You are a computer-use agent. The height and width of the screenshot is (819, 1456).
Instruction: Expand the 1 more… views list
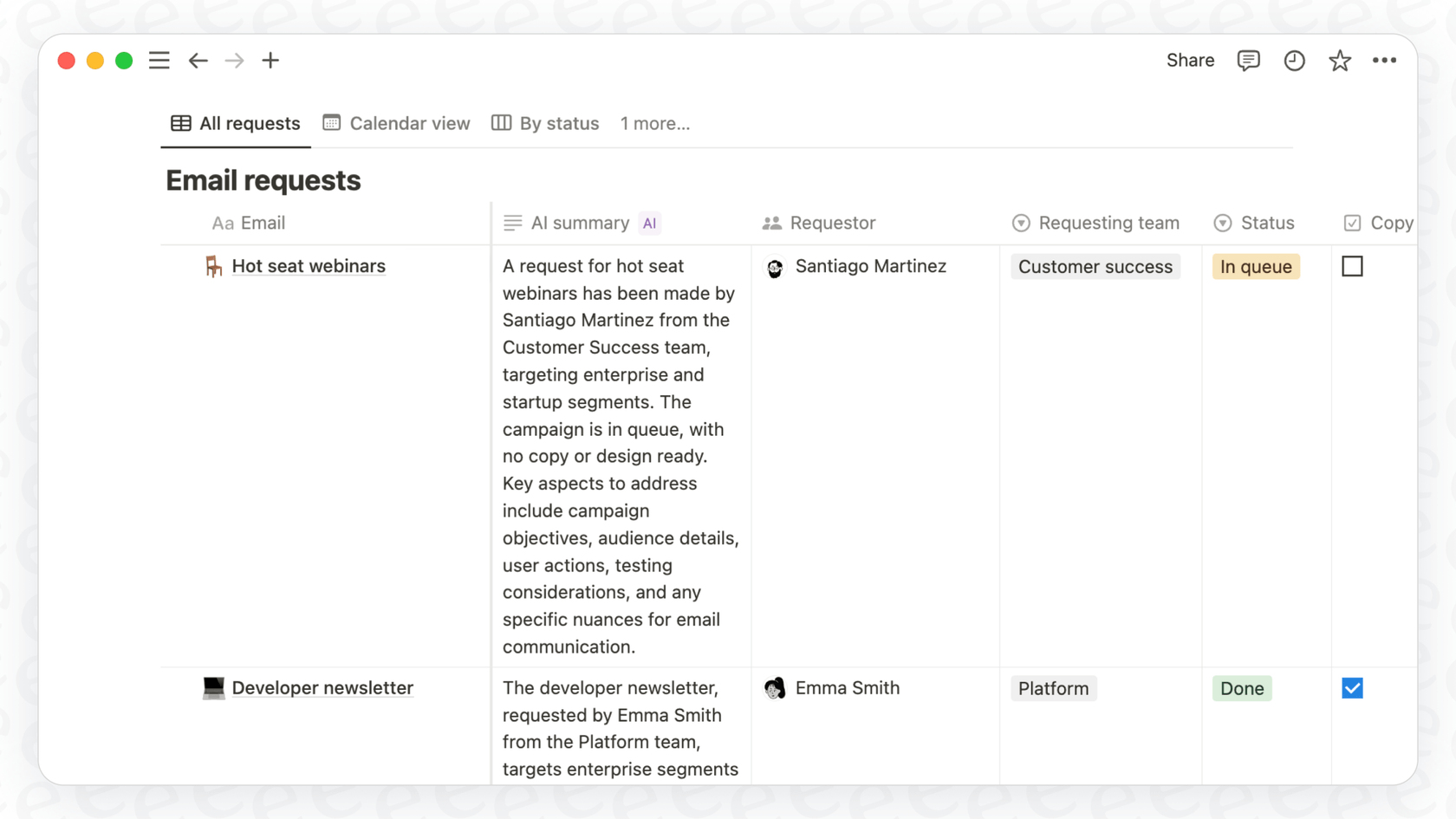point(654,124)
